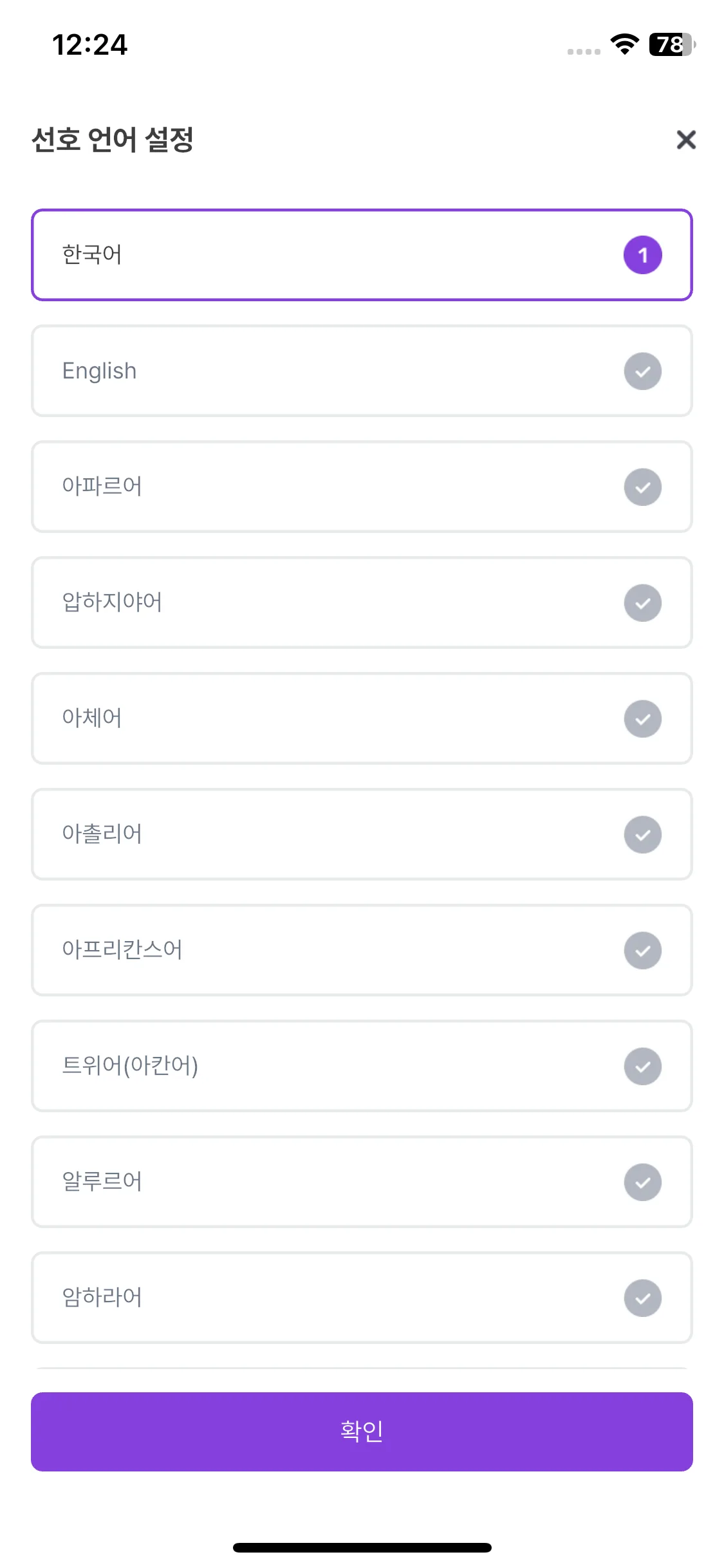Viewport: 724px width, 1568px height.
Task: Toggle the 암하라어 checkmark circle
Action: pos(642,1298)
